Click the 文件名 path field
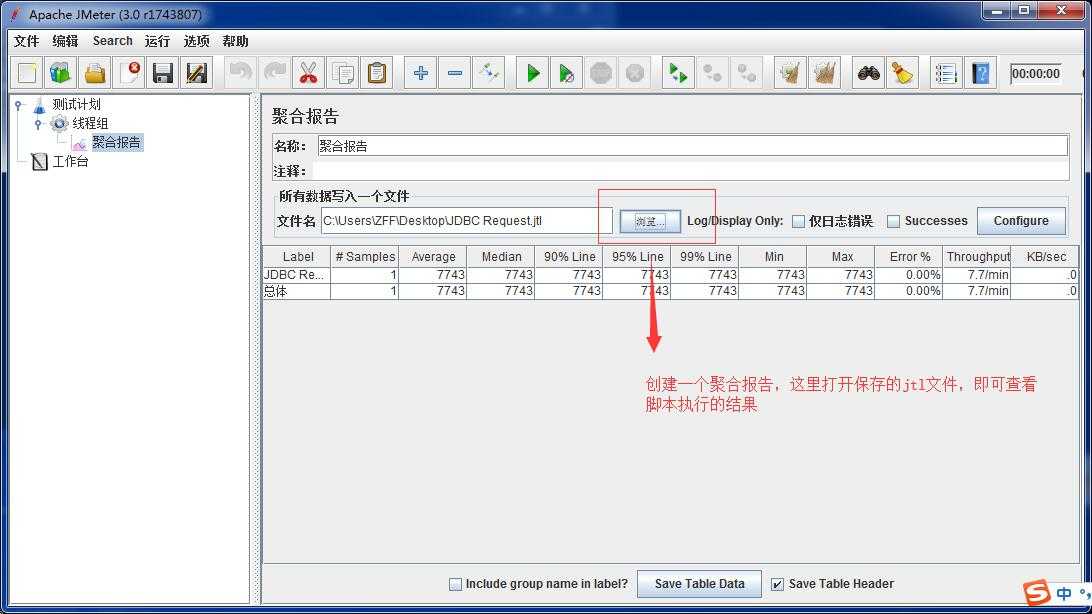1092x614 pixels. coord(467,221)
